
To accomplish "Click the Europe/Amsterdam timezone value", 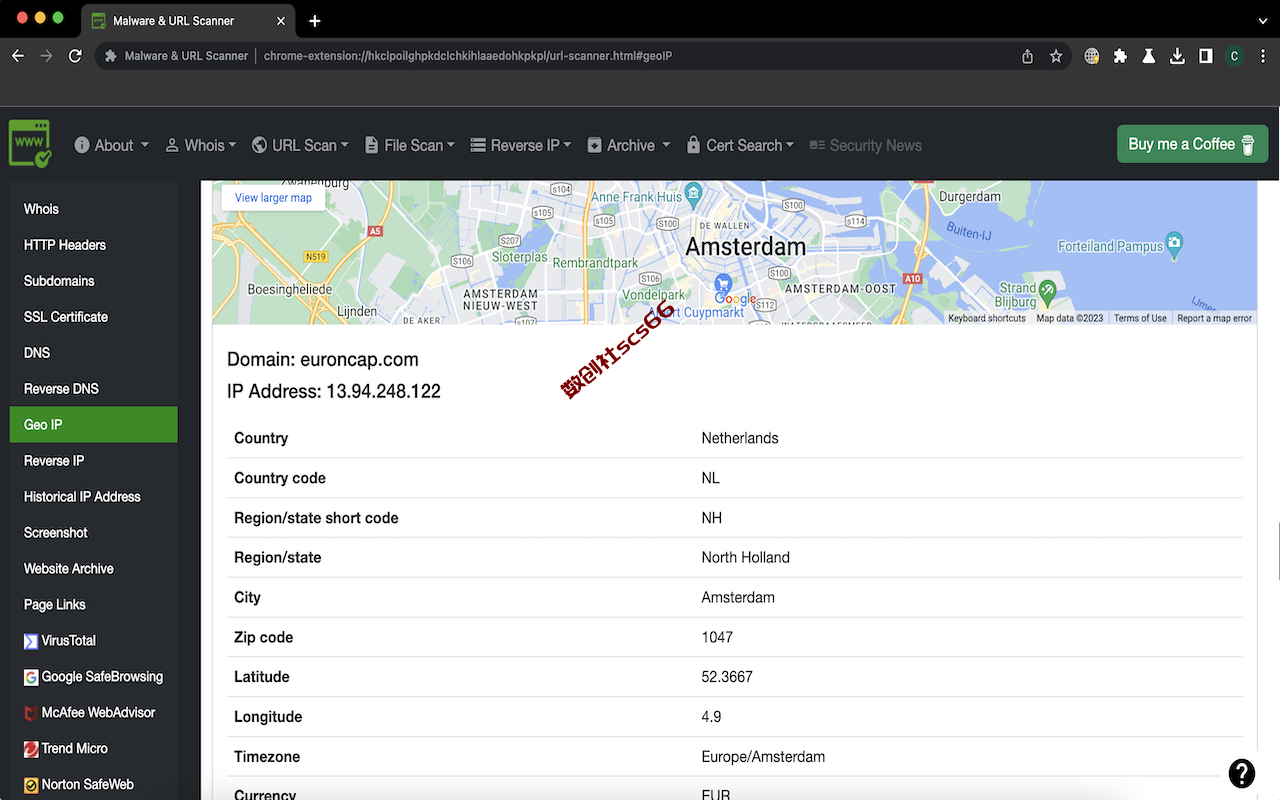I will 763,757.
